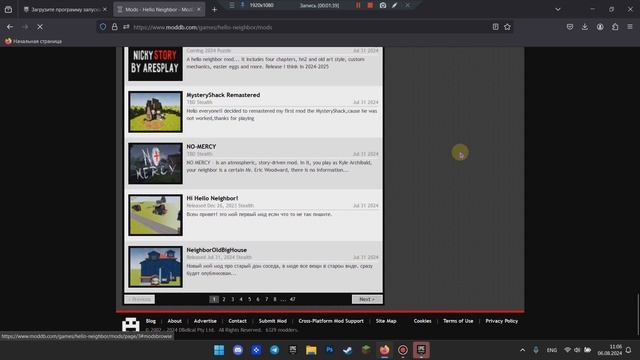The image size is (640, 360).
Task: Jump to page 8 of mods
Action: (x=275, y=299)
